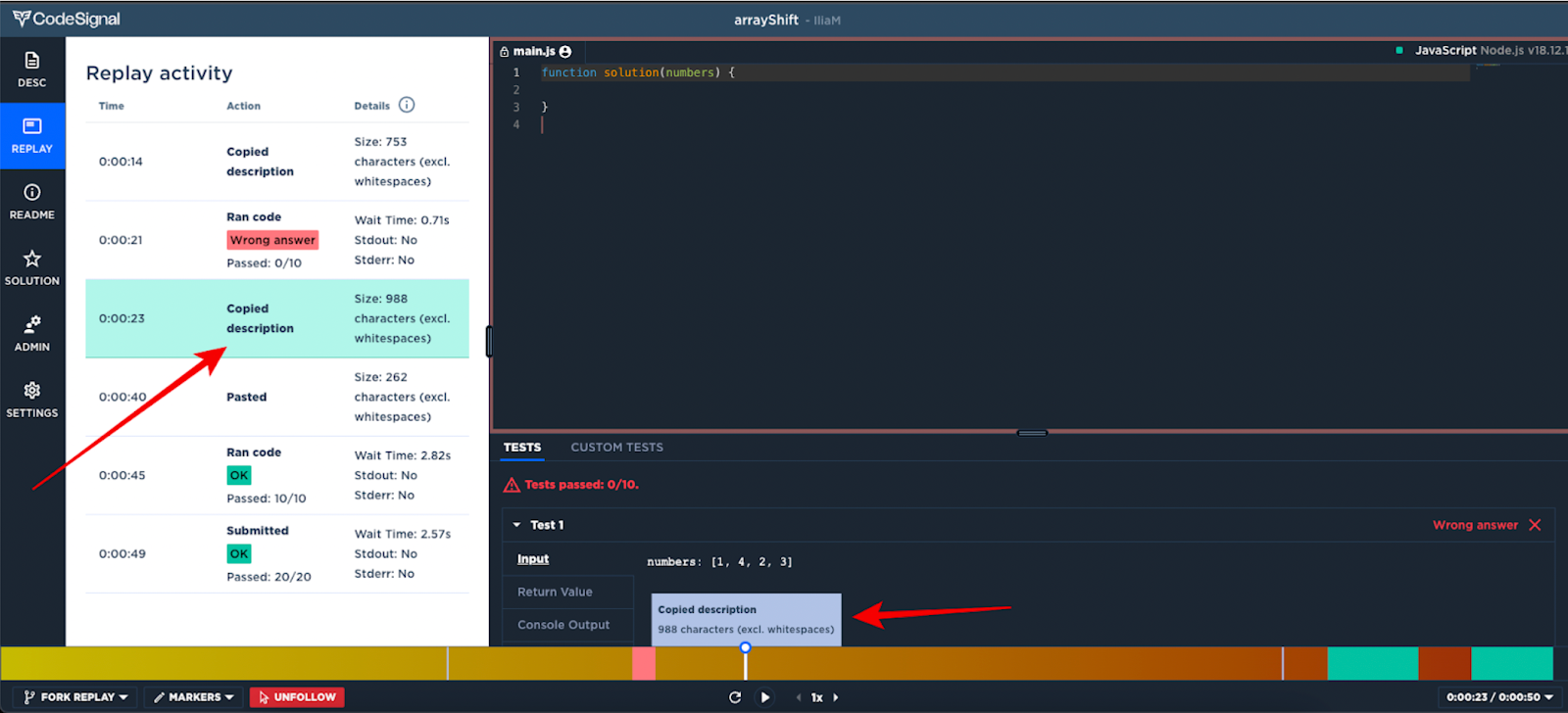Click the replay restart icon
The image size is (1568, 713).
[x=735, y=697]
